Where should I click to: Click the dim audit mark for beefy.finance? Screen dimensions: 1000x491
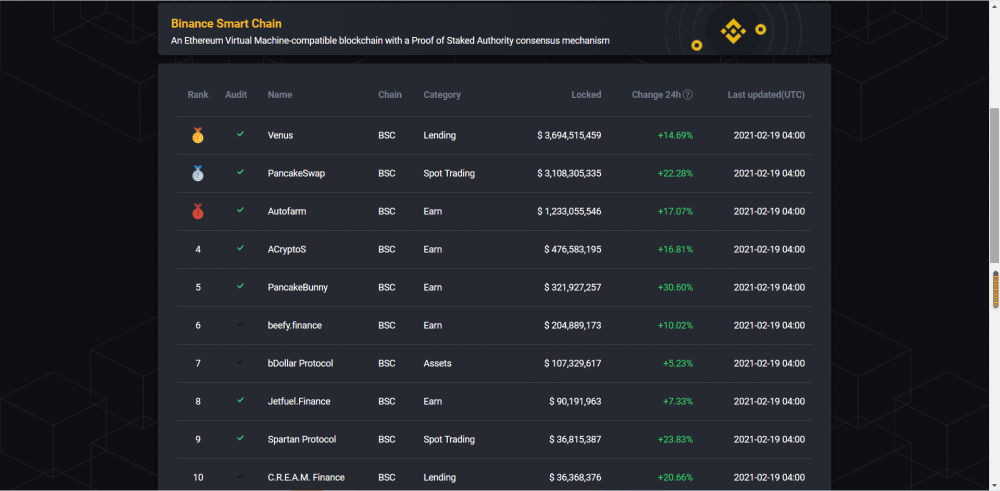pos(240,324)
